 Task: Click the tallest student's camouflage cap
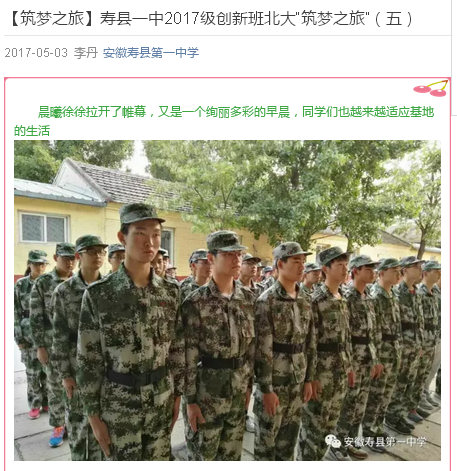pyautogui.click(x=140, y=213)
